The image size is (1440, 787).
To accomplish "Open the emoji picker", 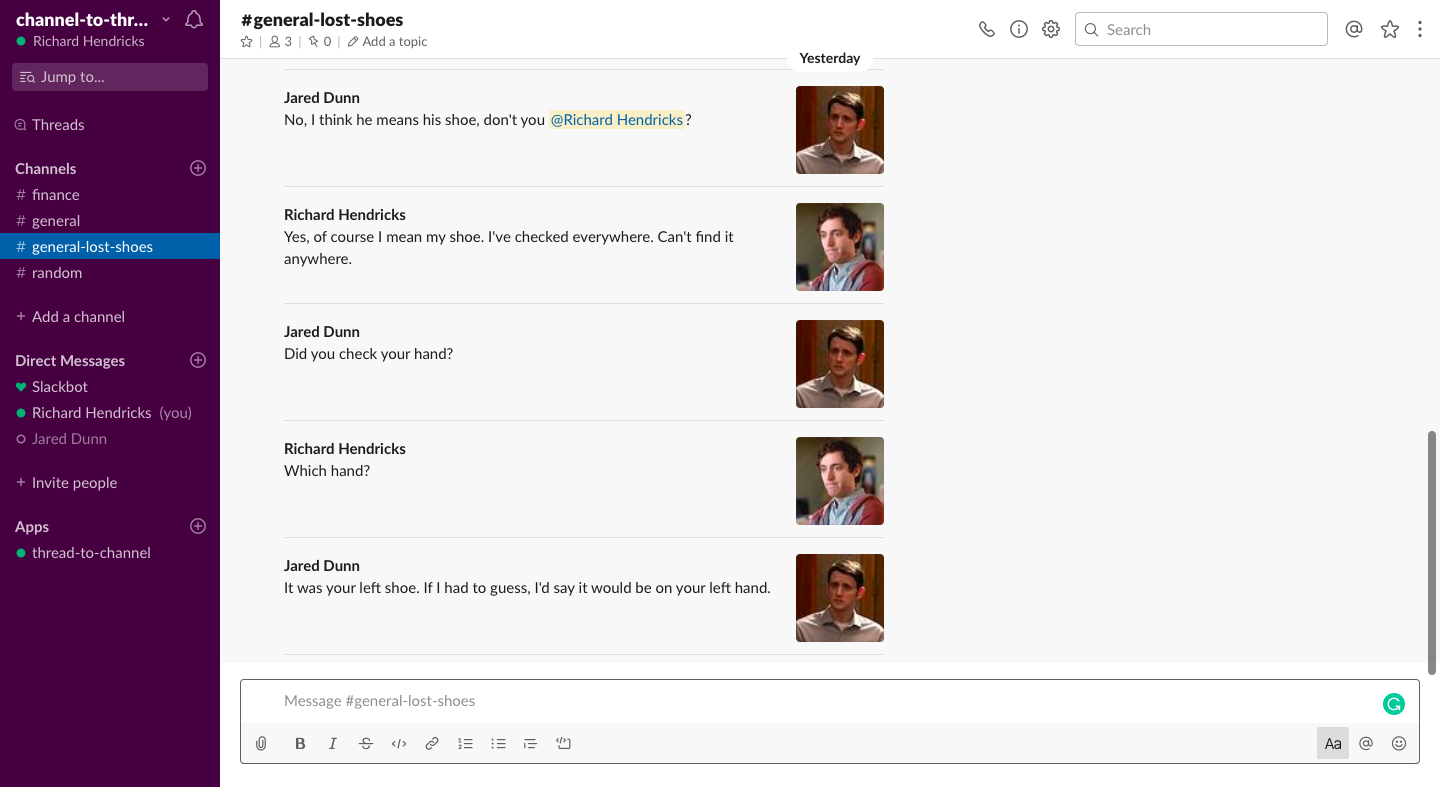I will (1399, 743).
